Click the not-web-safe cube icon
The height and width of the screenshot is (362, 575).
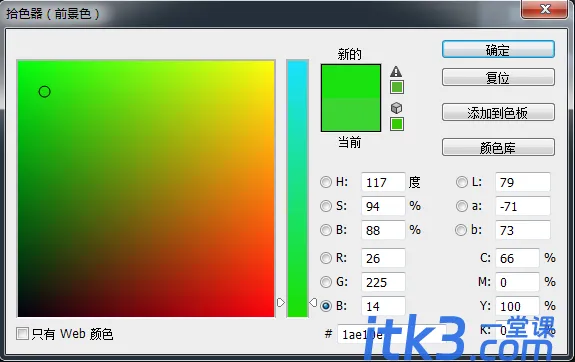pos(396,108)
